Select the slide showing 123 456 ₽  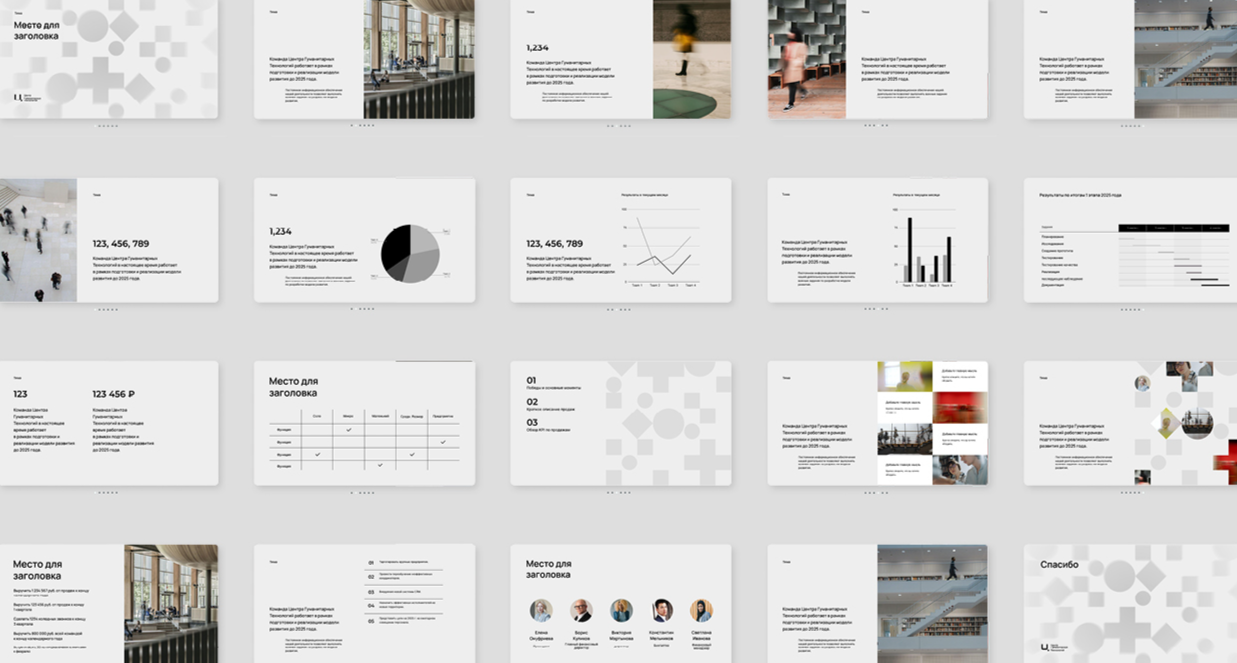[x=108, y=423]
